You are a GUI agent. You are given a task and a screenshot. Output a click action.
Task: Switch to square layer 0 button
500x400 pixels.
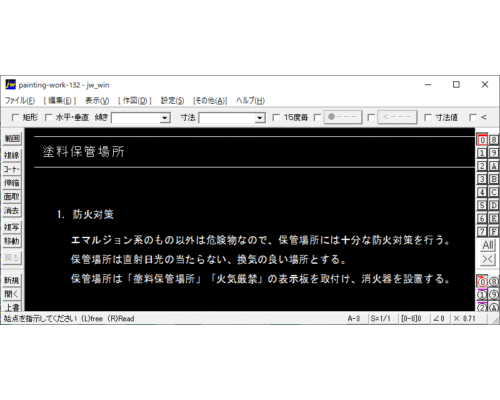482,140
